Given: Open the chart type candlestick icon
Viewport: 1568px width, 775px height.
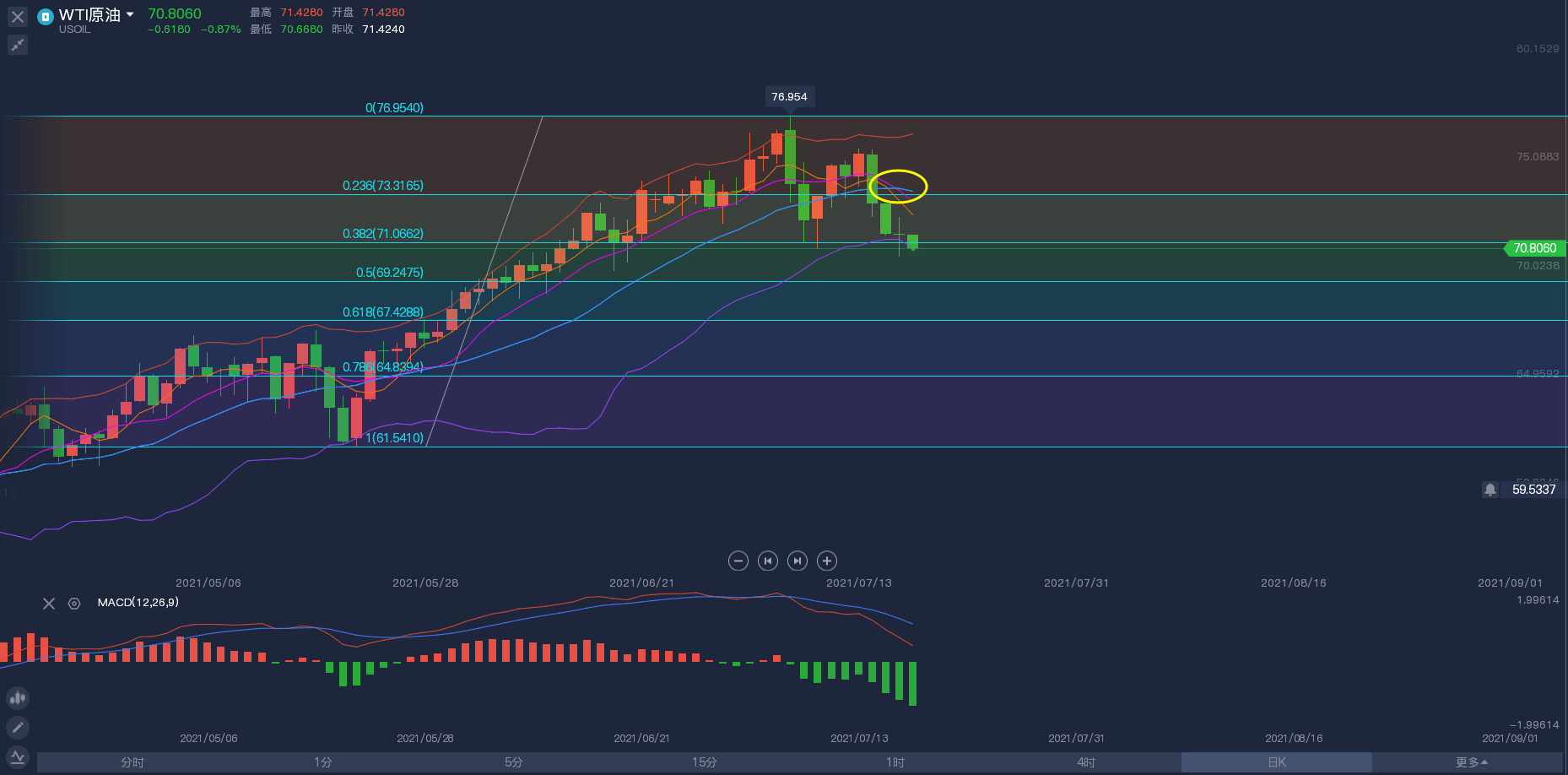Looking at the screenshot, I should pos(18,698).
